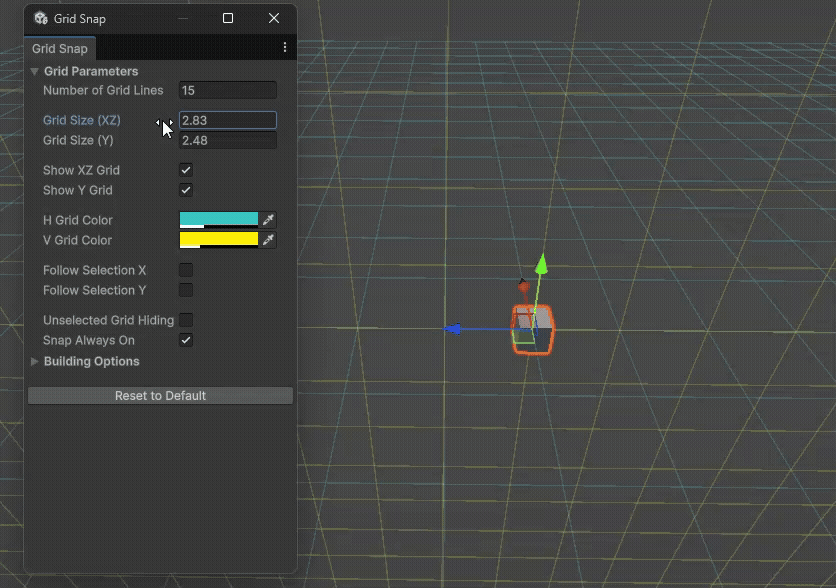Minimize the Grid Snap window
Viewport: 836px width, 588px height.
(183, 18)
